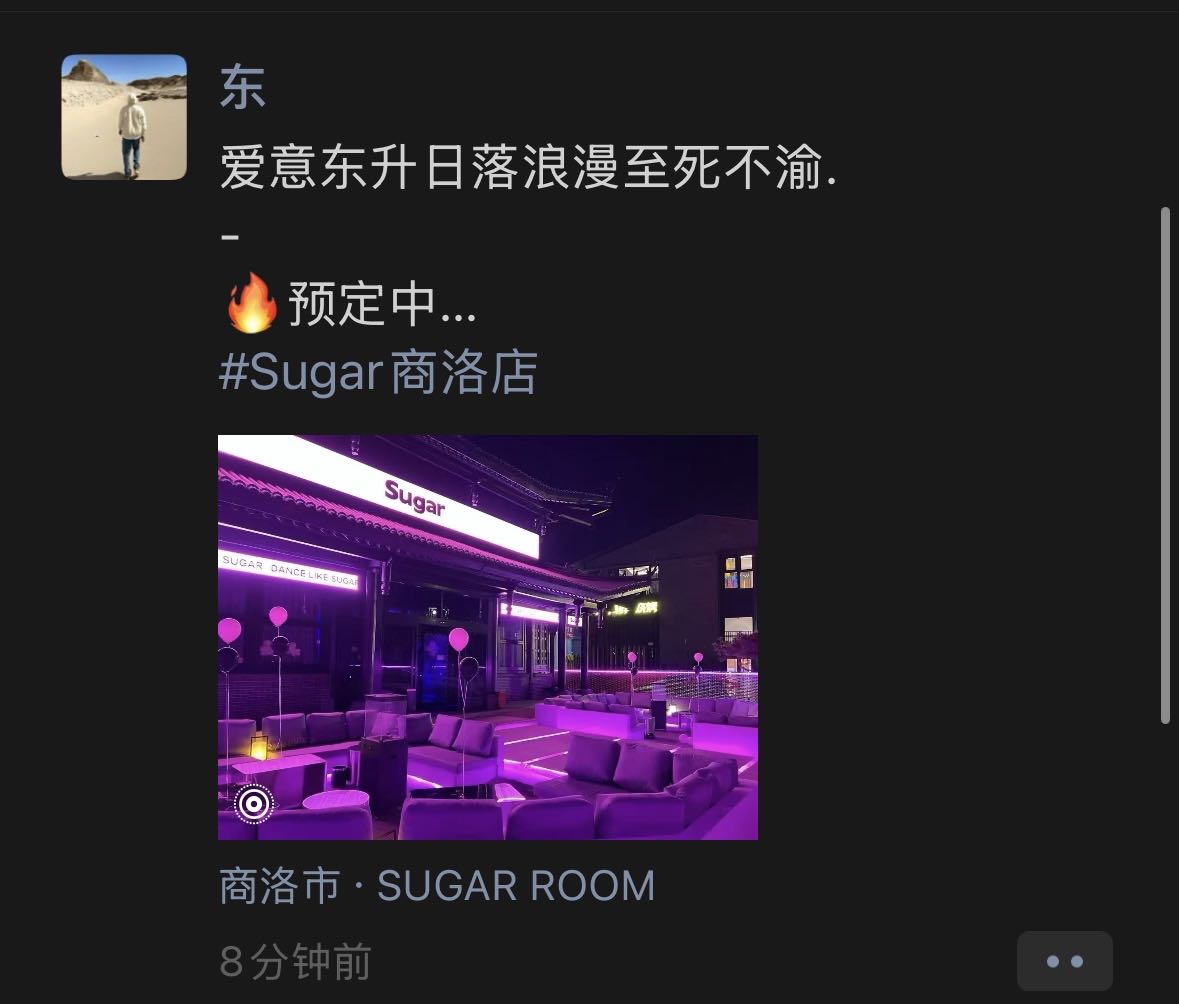Click the SUGAR DANCE LIKE SUGAR banner
The width and height of the screenshot is (1179, 1004).
tap(289, 569)
